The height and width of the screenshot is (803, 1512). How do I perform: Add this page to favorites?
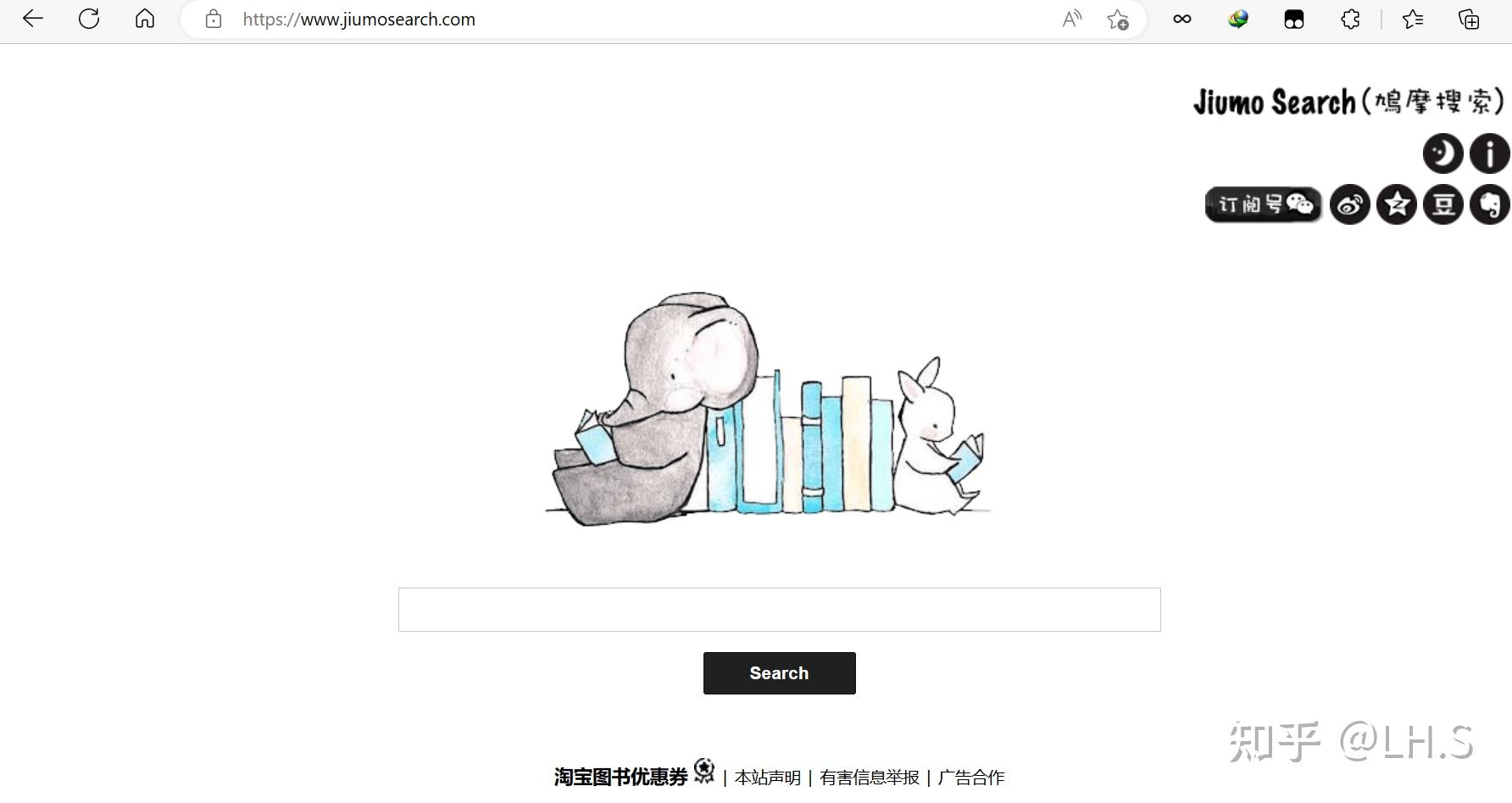point(1118,20)
